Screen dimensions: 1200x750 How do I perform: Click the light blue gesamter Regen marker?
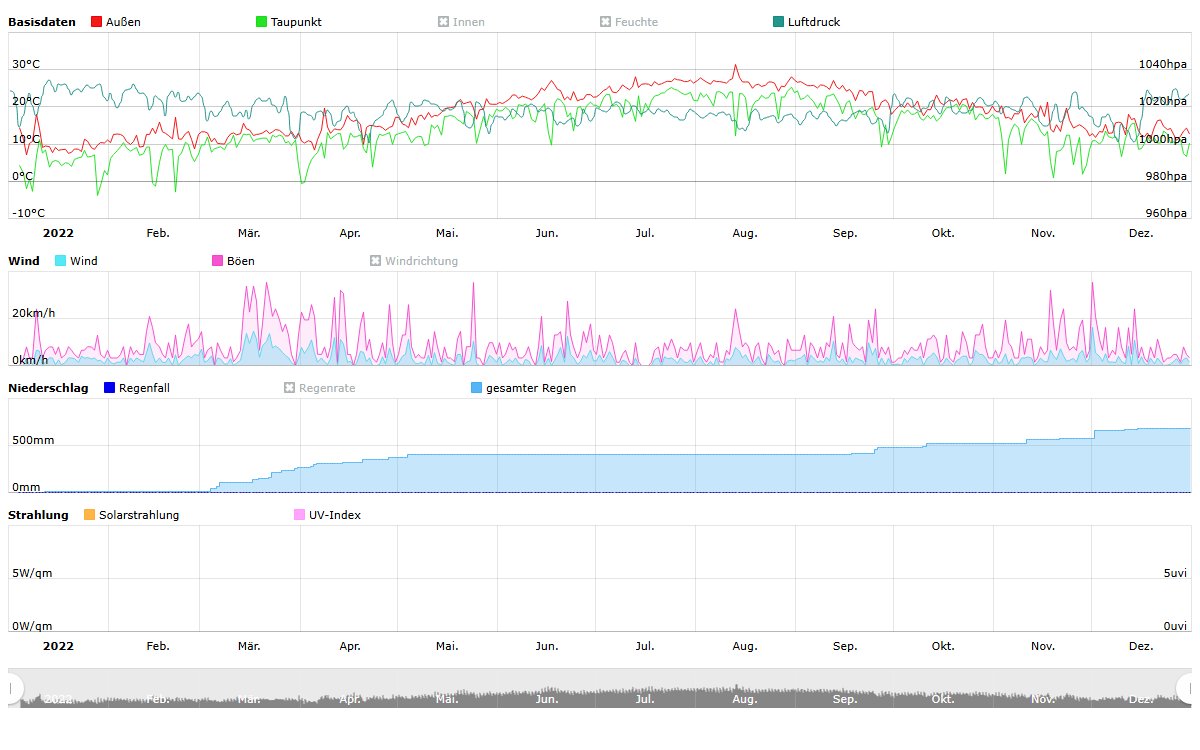pos(477,388)
